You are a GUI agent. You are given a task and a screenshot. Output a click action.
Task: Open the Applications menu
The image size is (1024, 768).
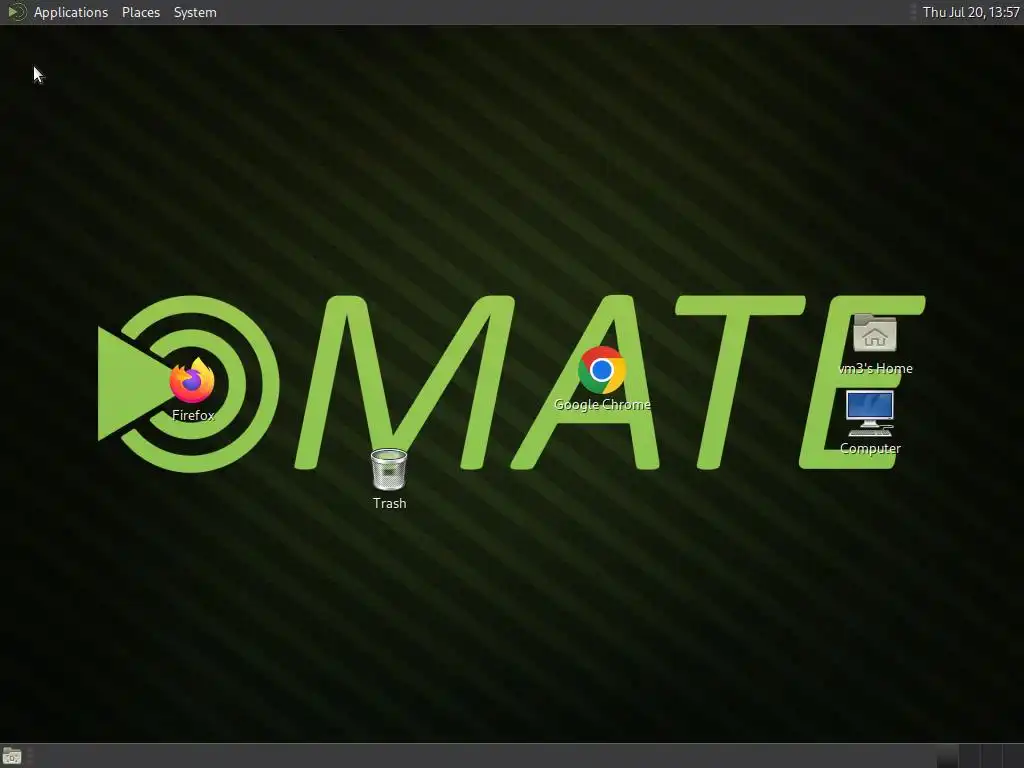(71, 12)
